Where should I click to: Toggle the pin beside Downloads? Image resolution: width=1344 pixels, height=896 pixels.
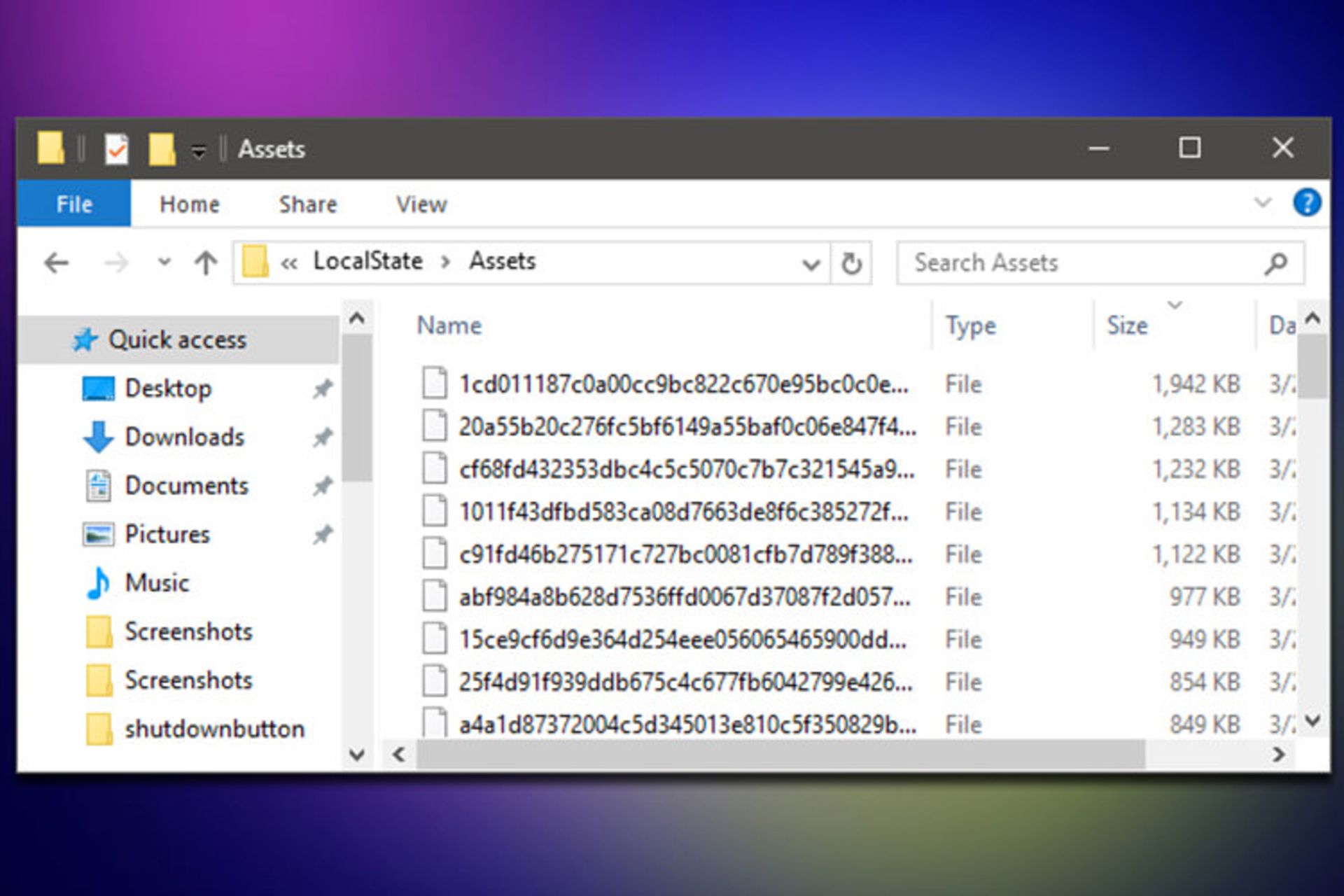point(322,437)
